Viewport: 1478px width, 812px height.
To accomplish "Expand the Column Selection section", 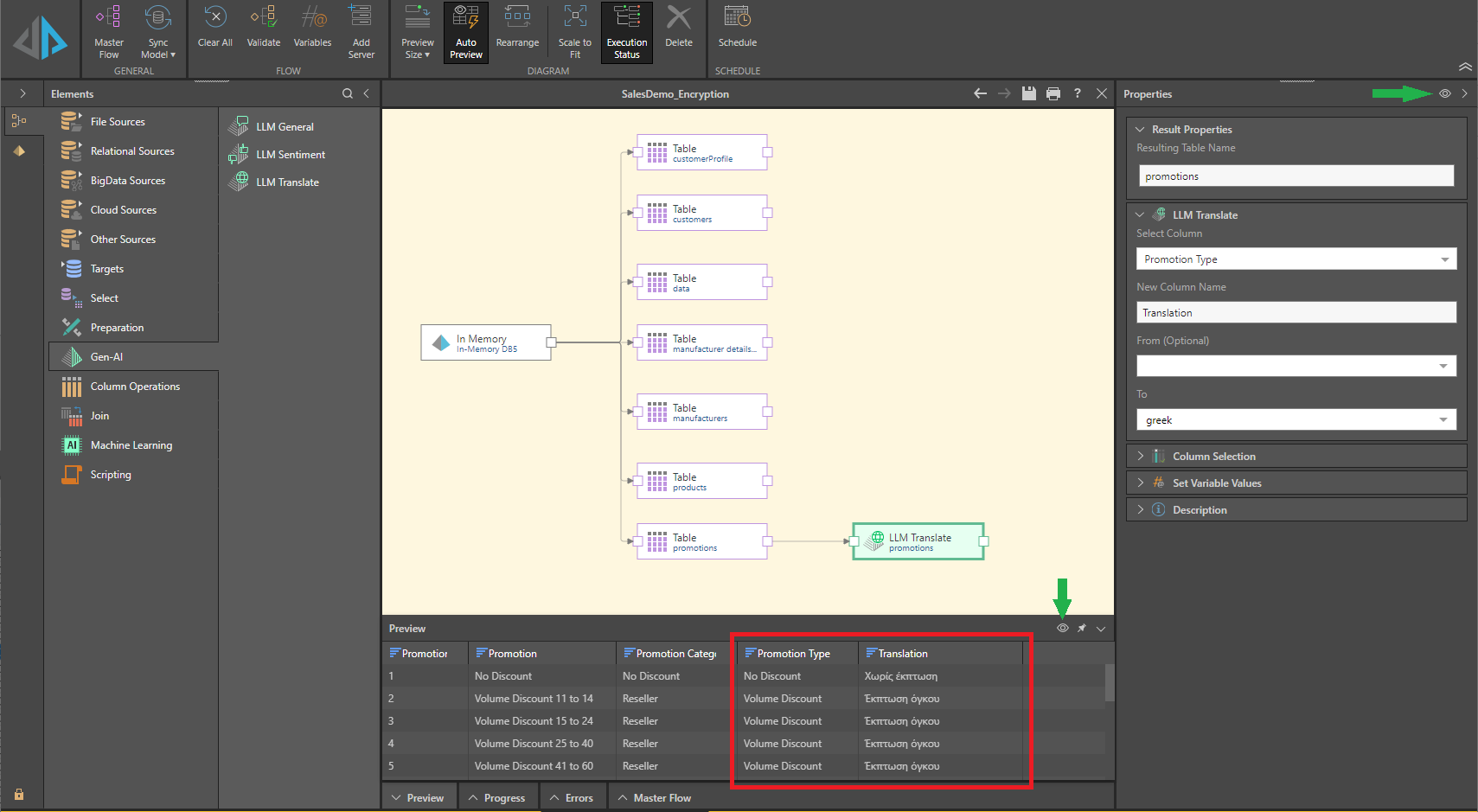I will pyautogui.click(x=1213, y=457).
